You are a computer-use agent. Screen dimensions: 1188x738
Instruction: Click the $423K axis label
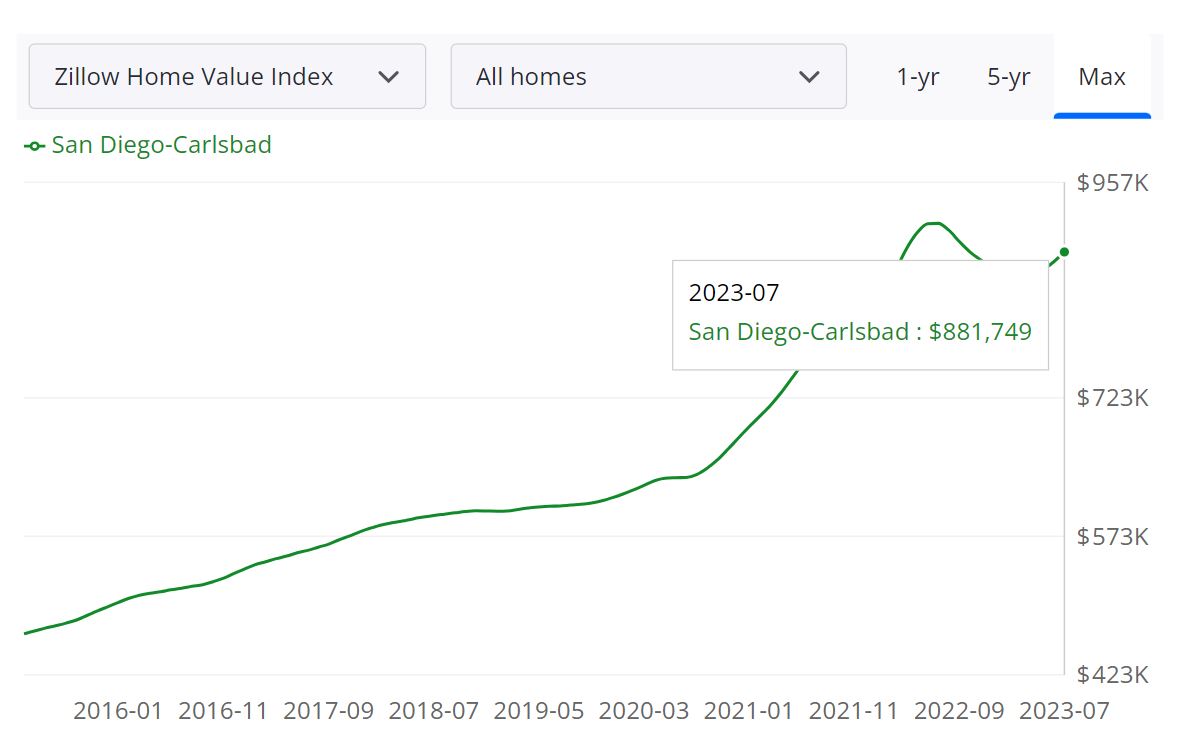point(1111,675)
